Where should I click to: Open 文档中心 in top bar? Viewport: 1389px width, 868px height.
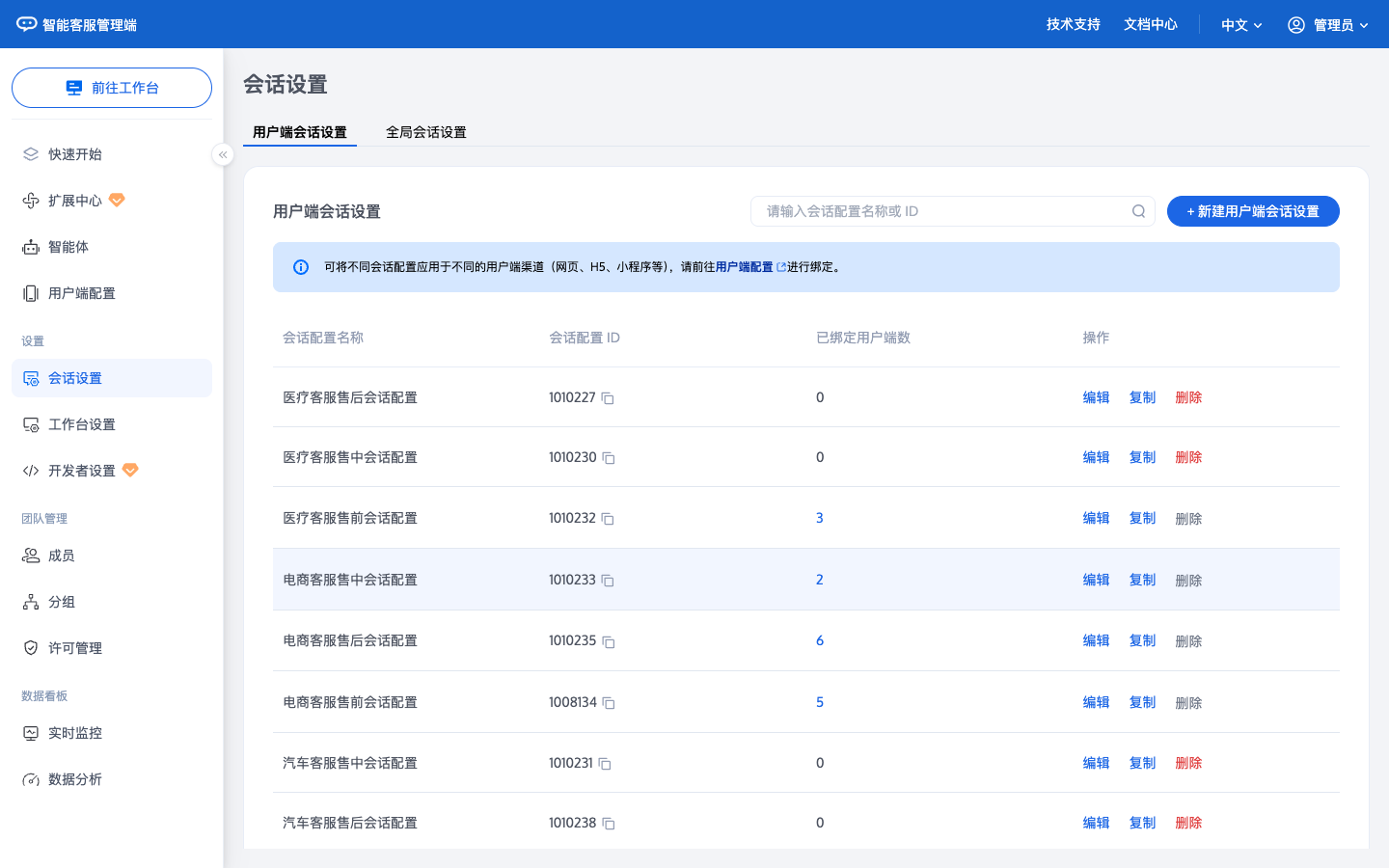click(1151, 24)
